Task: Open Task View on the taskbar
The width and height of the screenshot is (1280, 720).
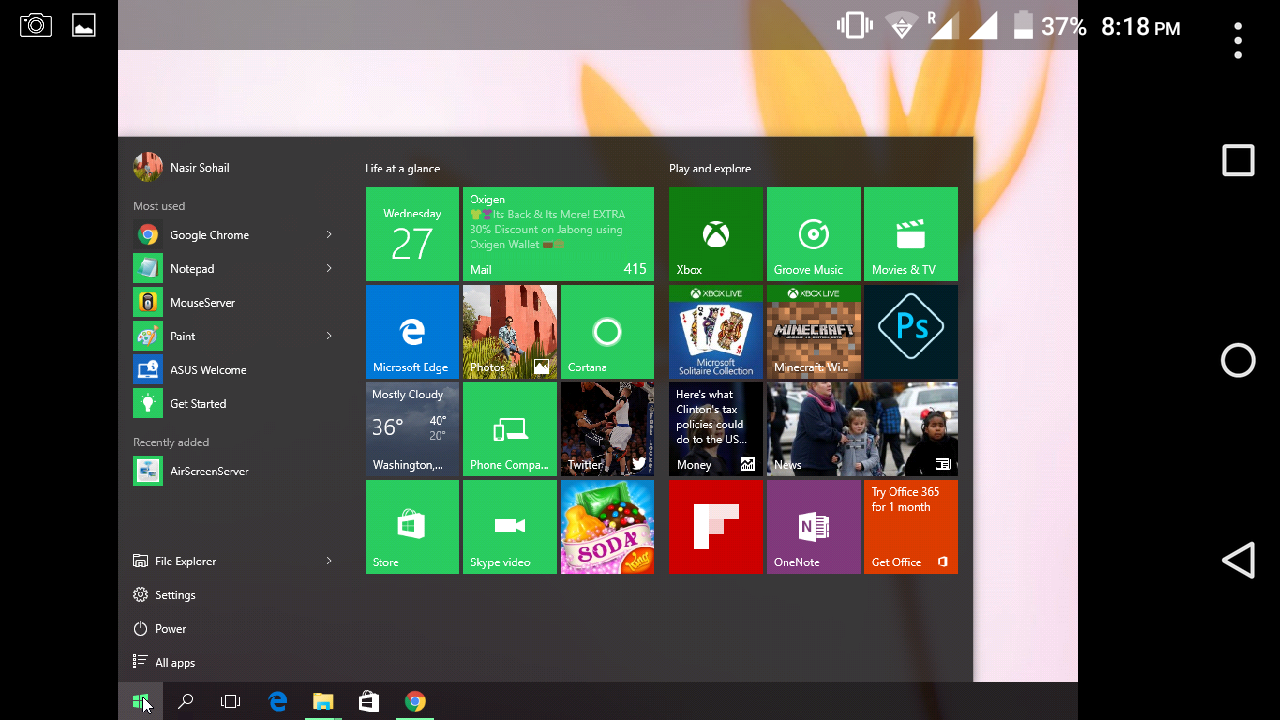Action: point(230,702)
